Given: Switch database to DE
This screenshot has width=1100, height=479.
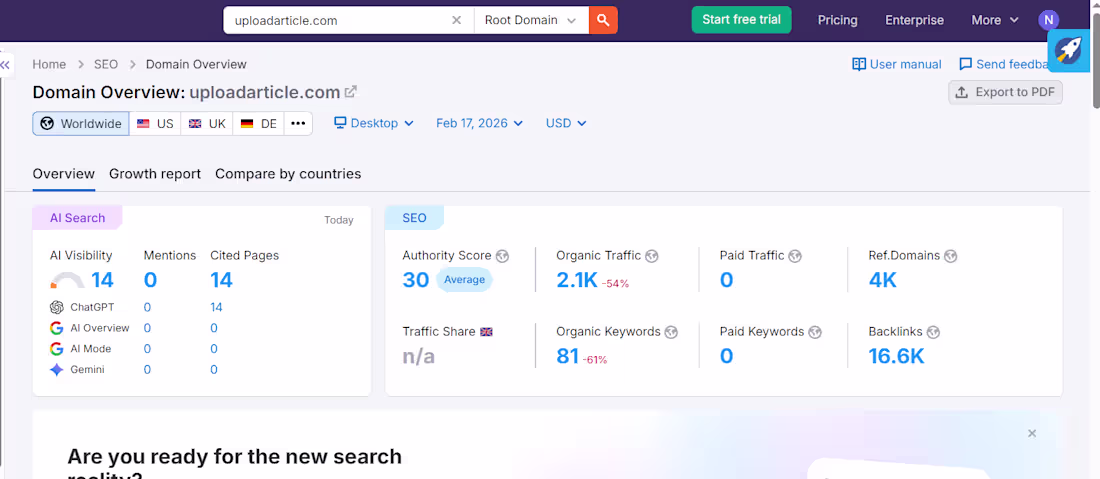Looking at the screenshot, I should 258,123.
